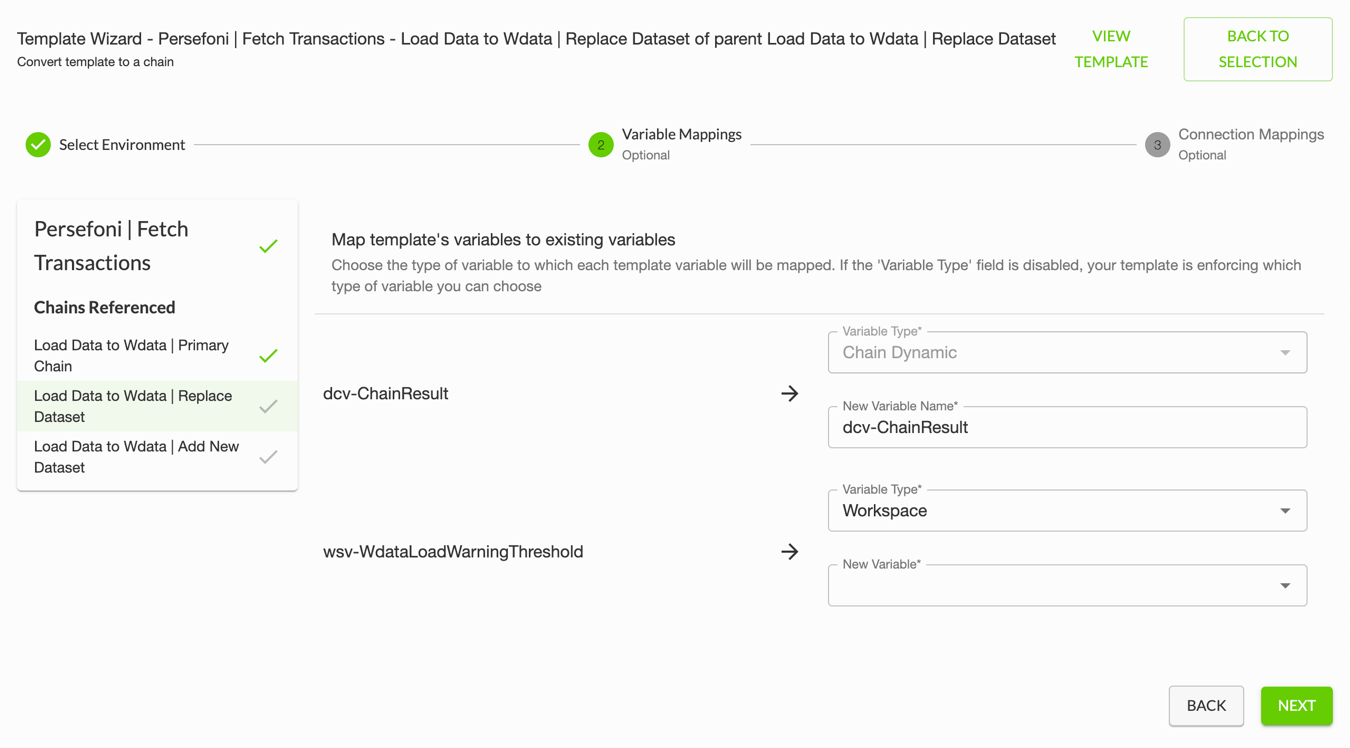Select Persefoni | Fetch Transactions in sidebar
This screenshot has height=748, width=1350.
pos(112,246)
